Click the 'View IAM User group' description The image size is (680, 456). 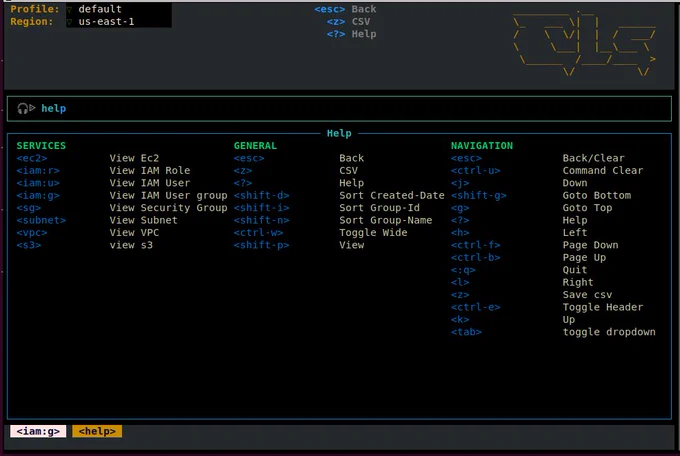pyautogui.click(x=168, y=195)
